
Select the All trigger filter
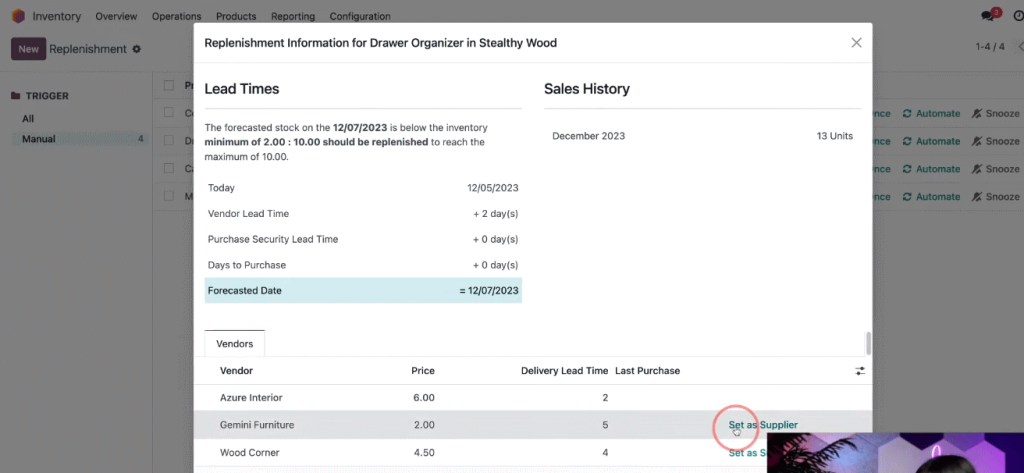(x=28, y=119)
